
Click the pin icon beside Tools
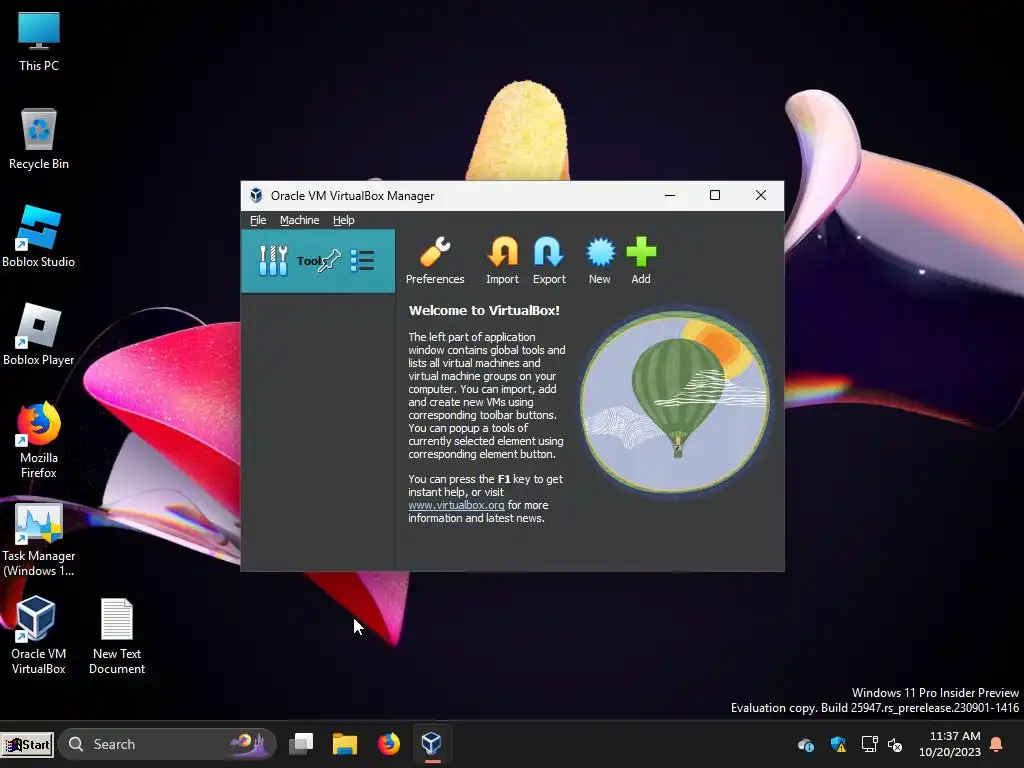pyautogui.click(x=329, y=261)
